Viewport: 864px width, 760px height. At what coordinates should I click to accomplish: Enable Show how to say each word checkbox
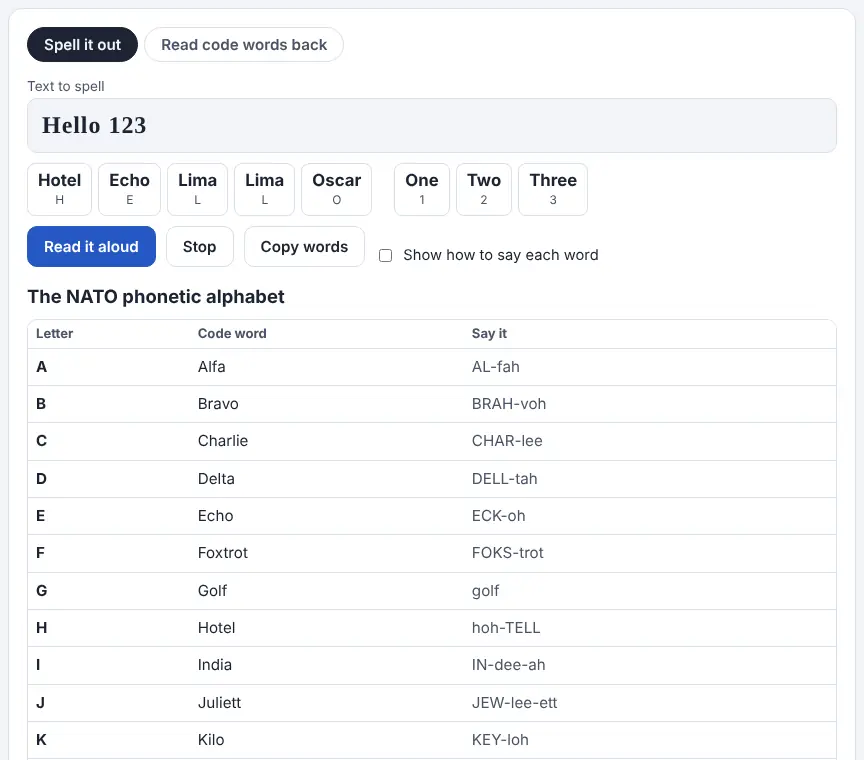386,255
